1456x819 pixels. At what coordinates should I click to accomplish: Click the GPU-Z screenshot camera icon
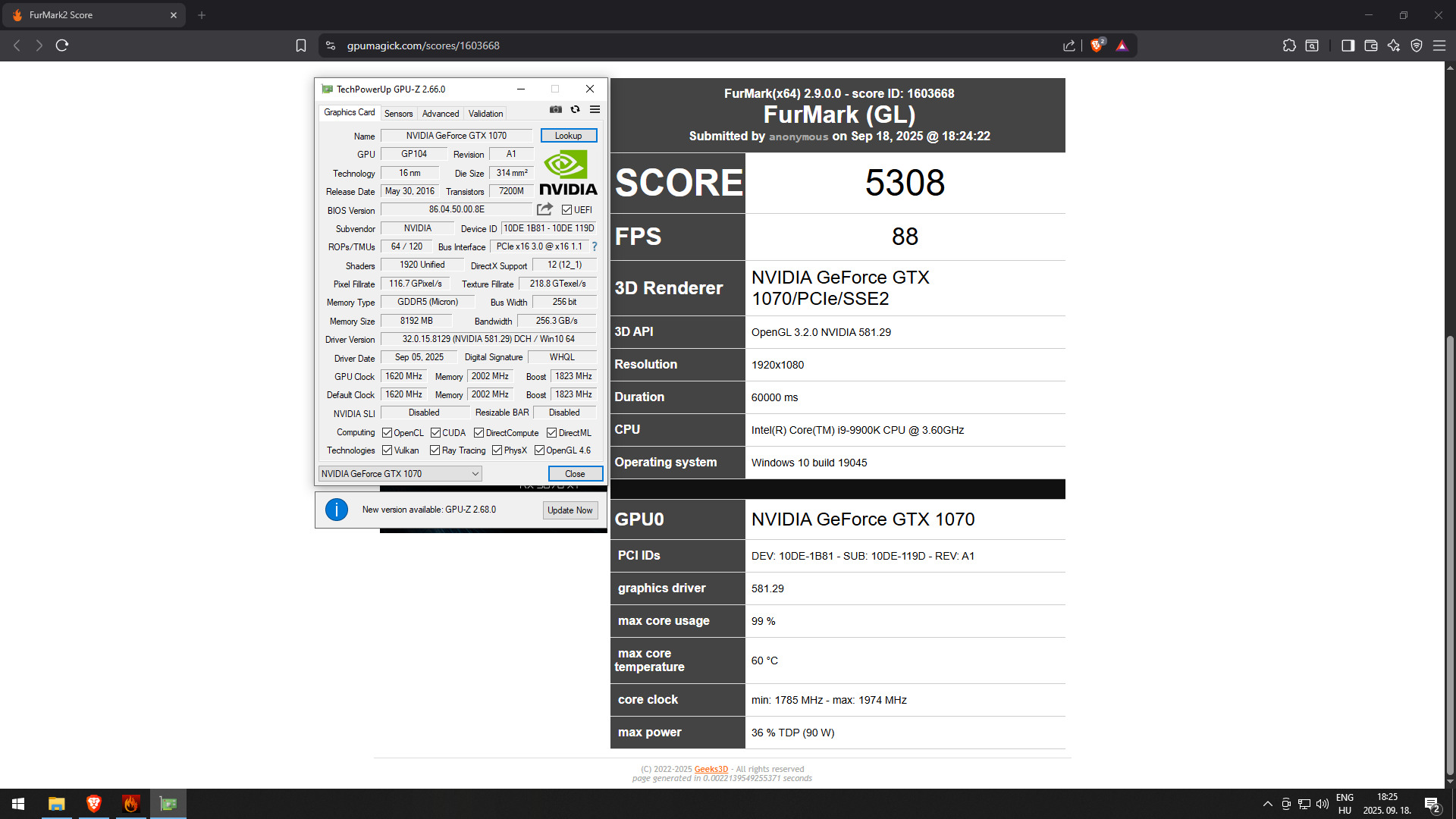coord(556,110)
